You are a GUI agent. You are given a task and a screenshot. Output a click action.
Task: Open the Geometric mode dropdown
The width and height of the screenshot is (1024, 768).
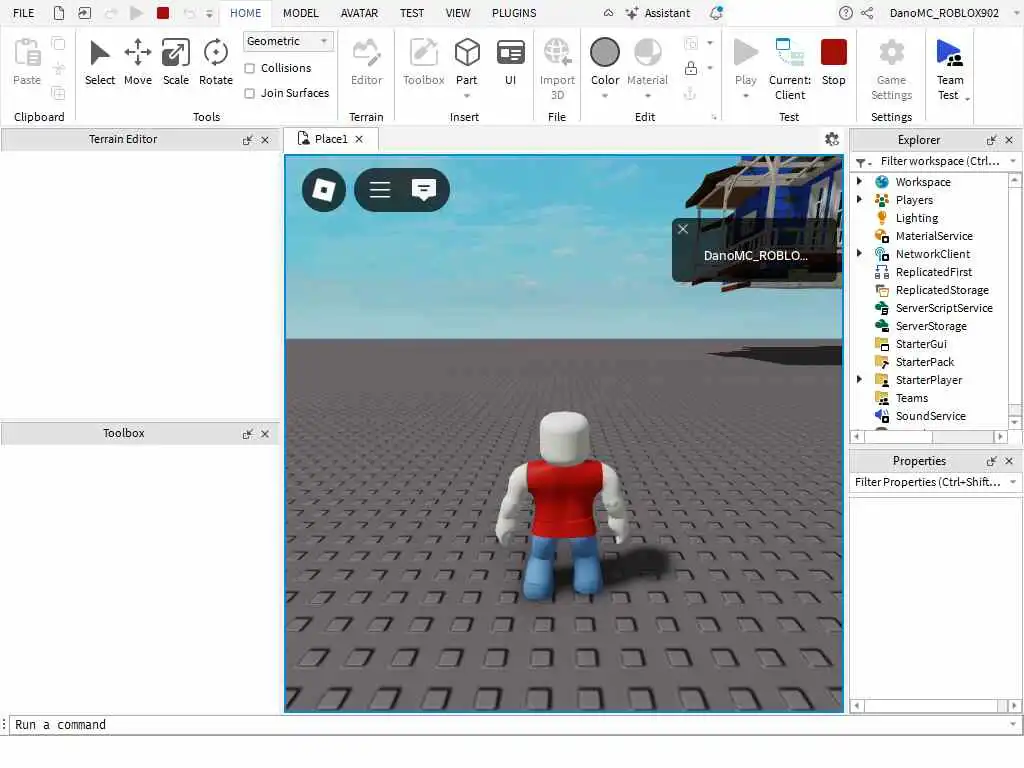[x=288, y=41]
